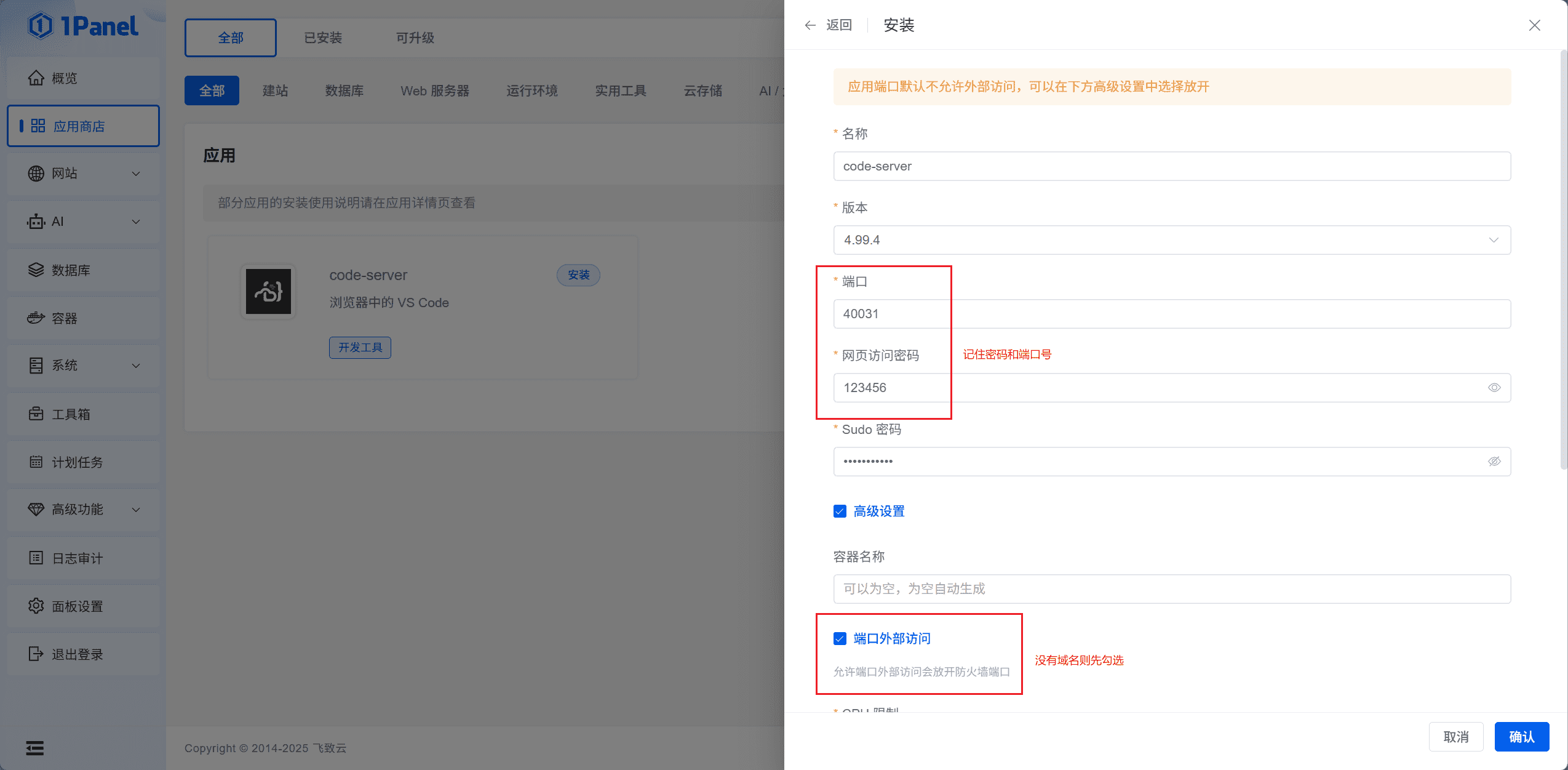Open 容器 in the sidebar
The image size is (1568, 770).
pyautogui.click(x=83, y=318)
